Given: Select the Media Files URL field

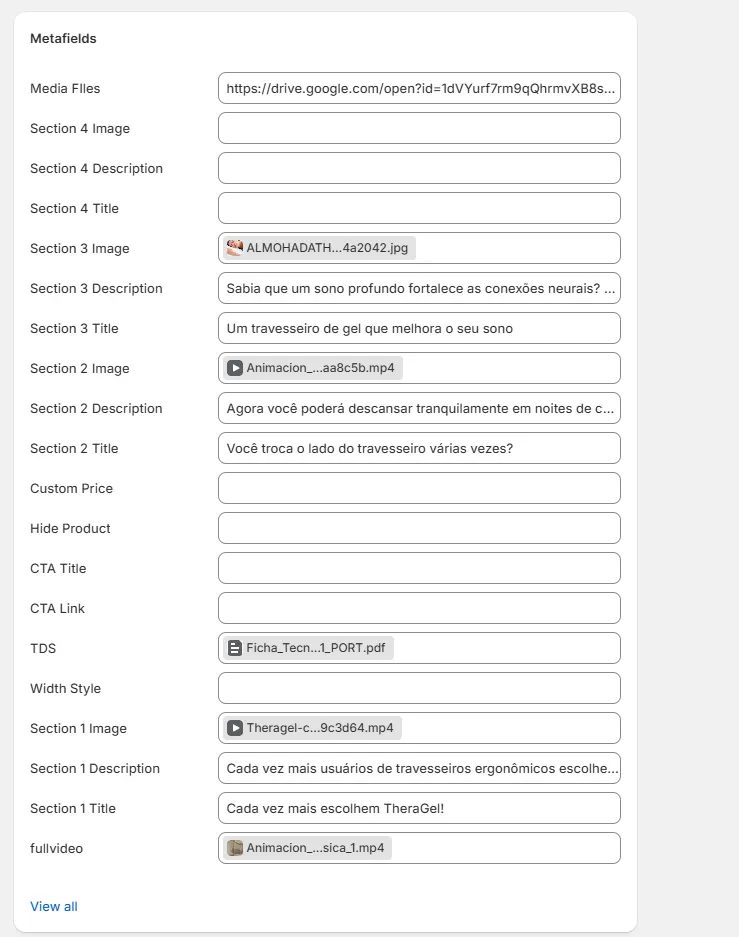Looking at the screenshot, I should click(x=419, y=88).
